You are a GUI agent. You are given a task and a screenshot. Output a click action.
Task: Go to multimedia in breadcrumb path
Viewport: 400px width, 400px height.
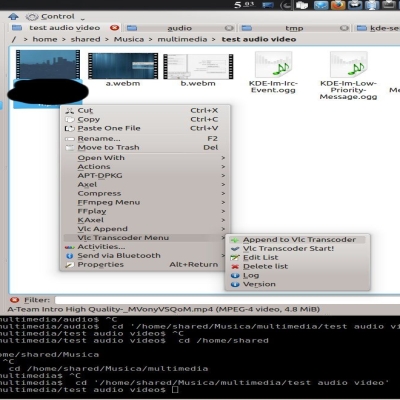click(182, 39)
